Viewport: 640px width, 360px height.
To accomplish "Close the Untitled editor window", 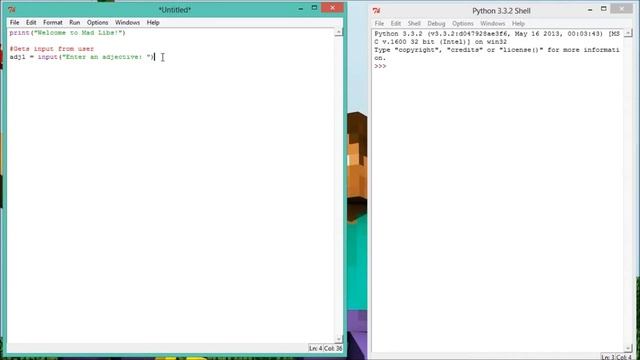I will pos(332,8).
